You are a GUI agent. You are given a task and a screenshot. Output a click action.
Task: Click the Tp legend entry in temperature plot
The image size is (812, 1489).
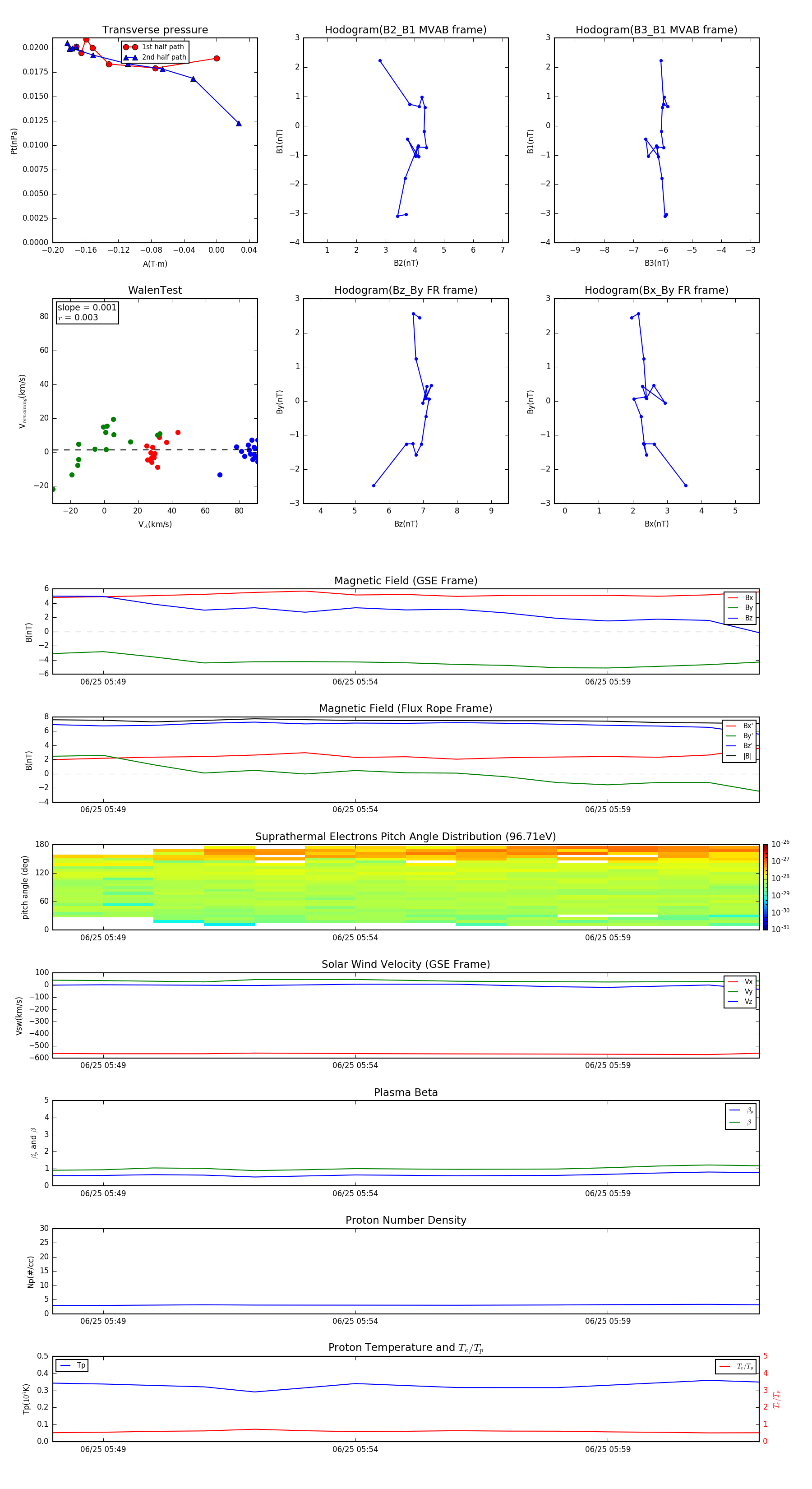[x=72, y=1365]
